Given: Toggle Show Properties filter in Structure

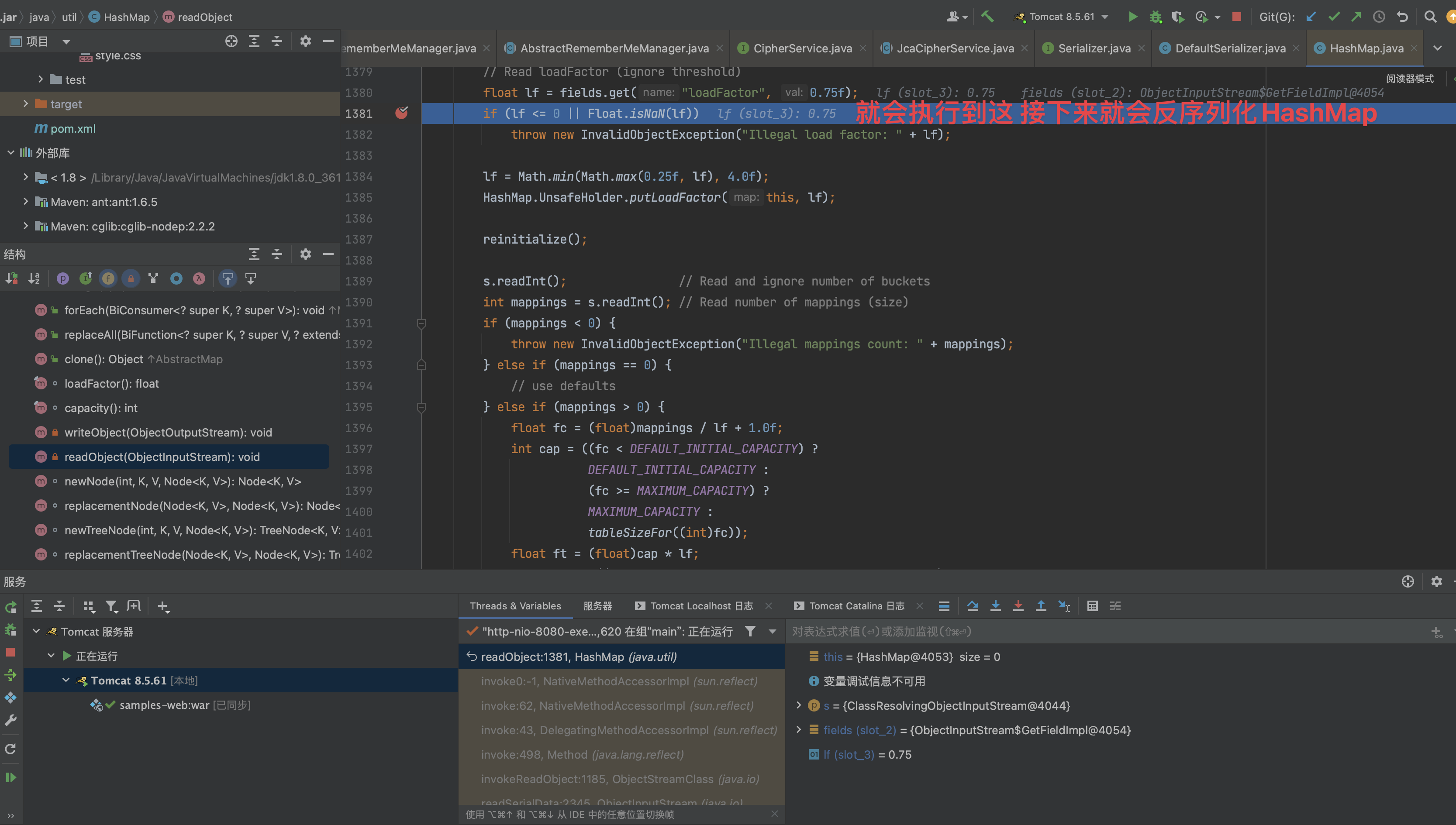Looking at the screenshot, I should tap(63, 278).
